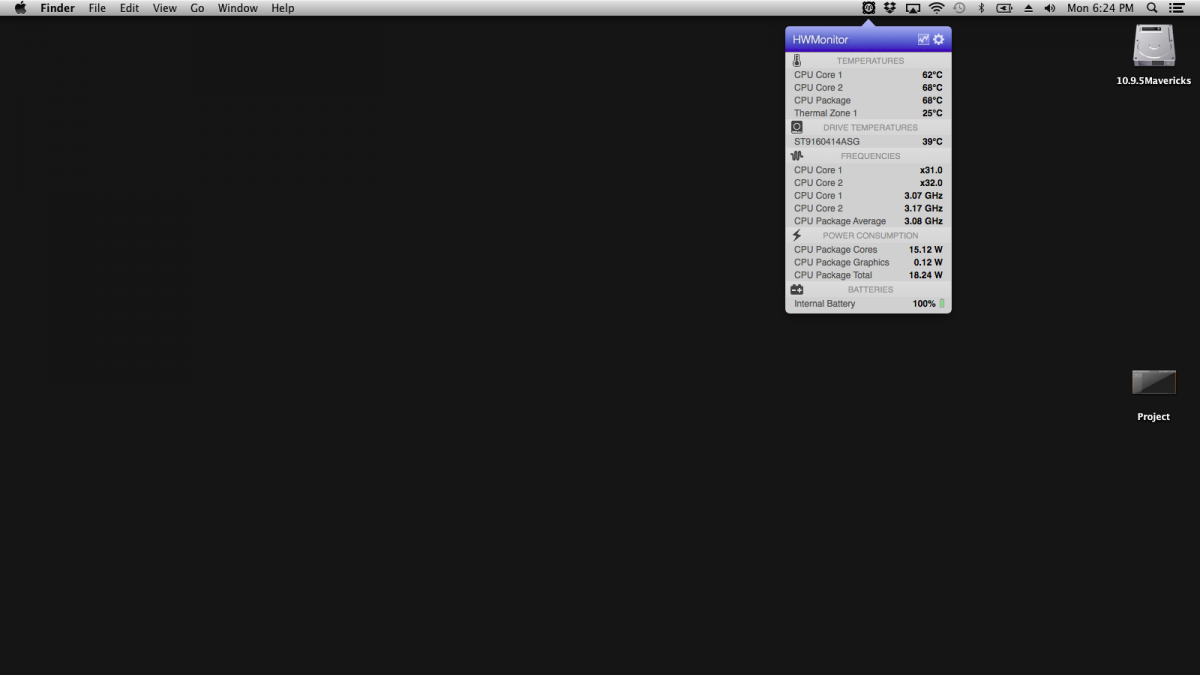Click the menu bar clock Mon 6:24 PM
Viewport: 1200px width, 675px height.
click(x=1100, y=8)
